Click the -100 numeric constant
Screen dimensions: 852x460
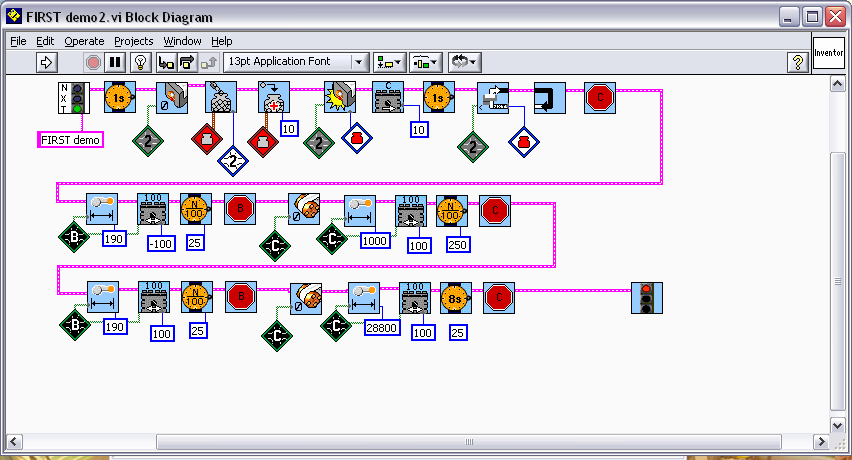pos(161,244)
